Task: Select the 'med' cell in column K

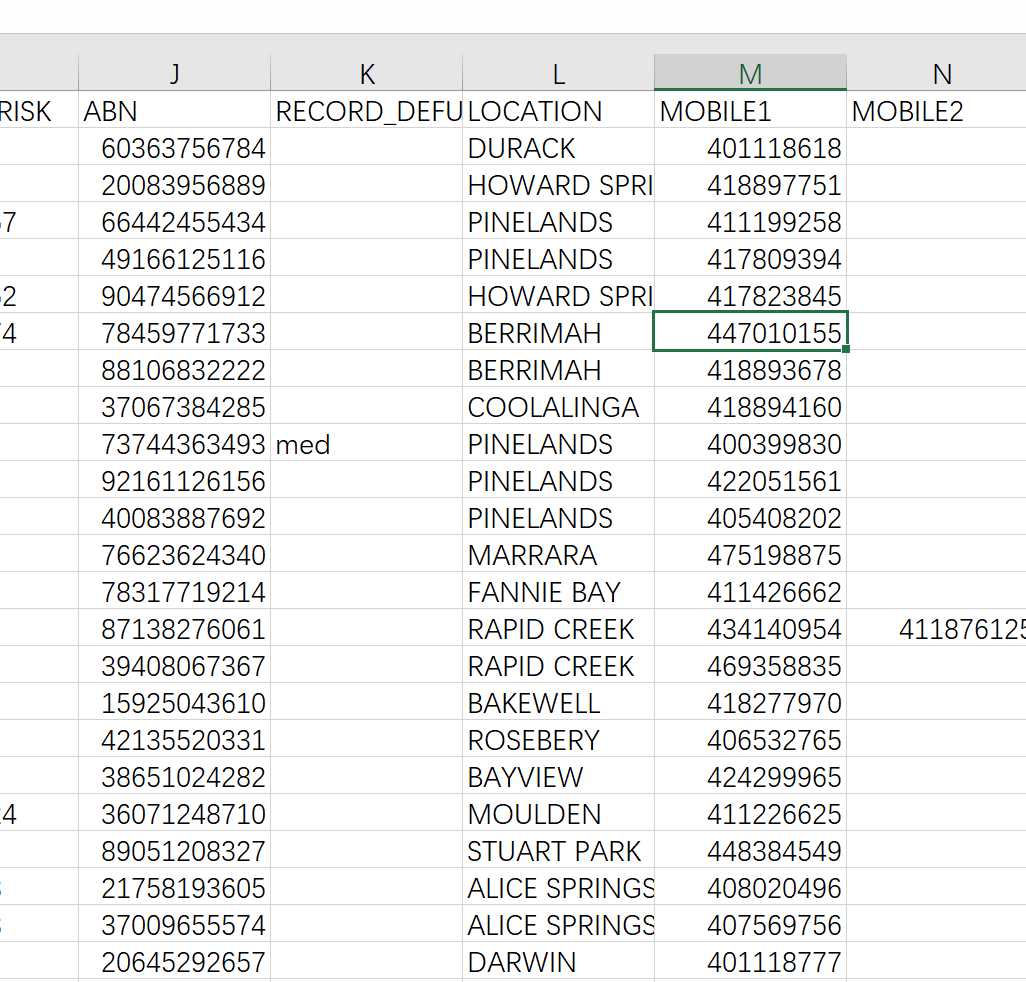Action: (x=366, y=443)
